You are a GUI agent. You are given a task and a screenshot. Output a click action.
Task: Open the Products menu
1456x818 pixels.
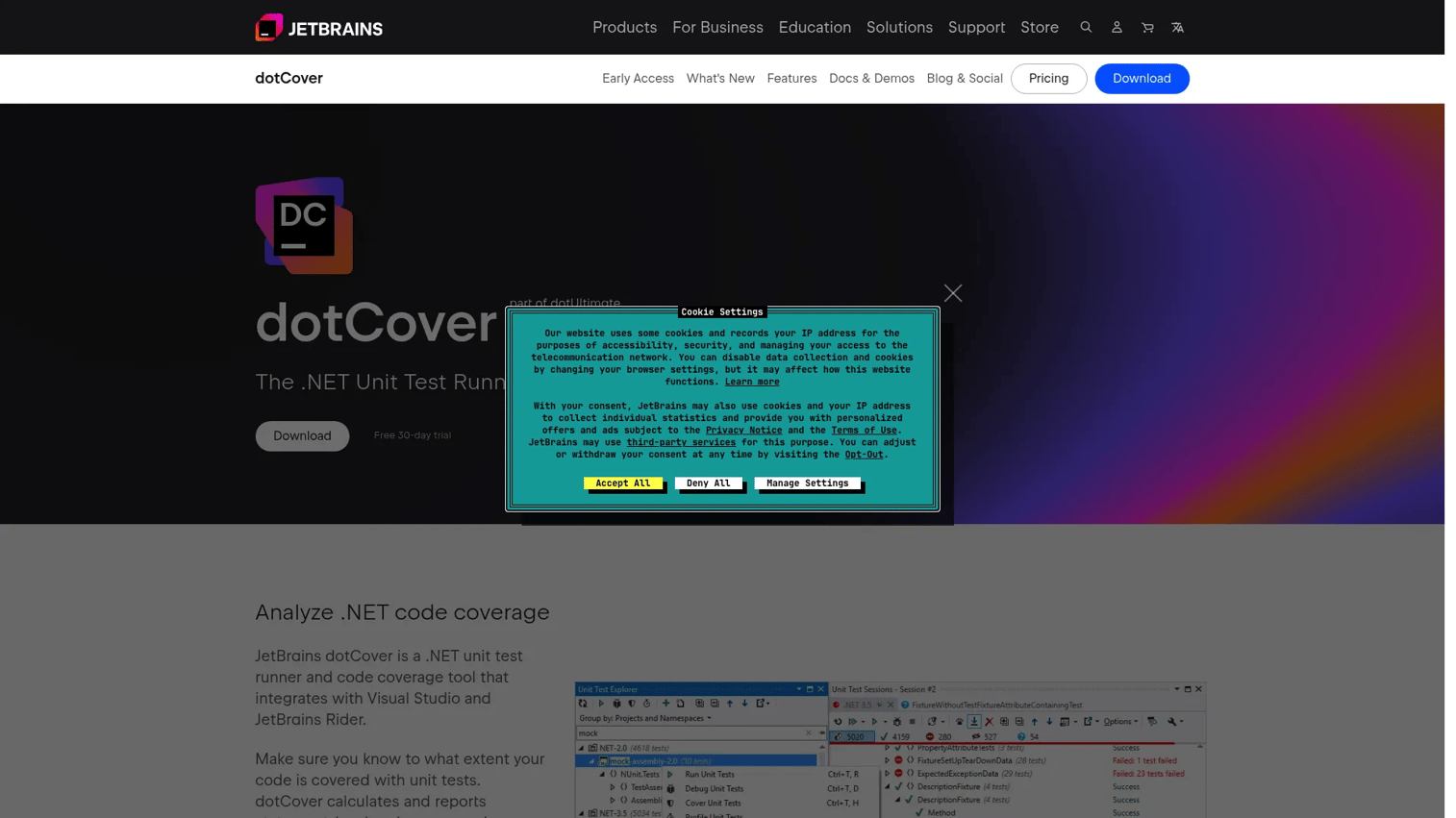(624, 27)
